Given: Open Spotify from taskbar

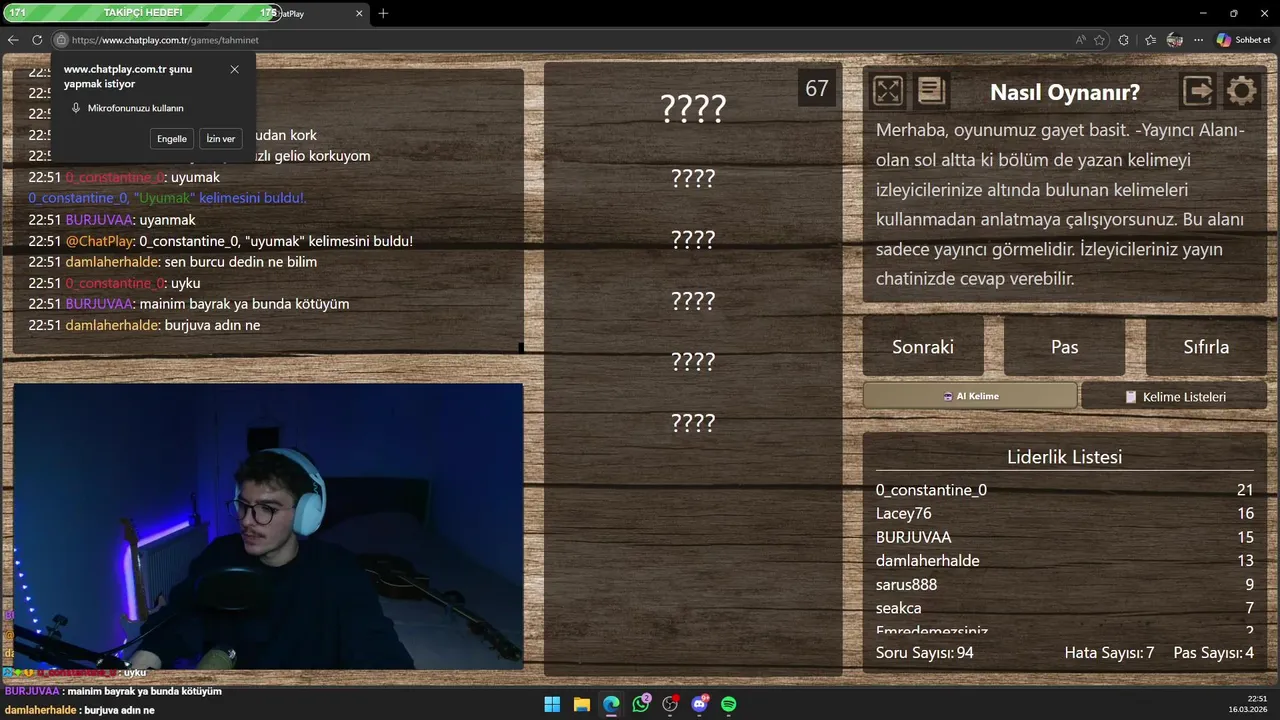Looking at the screenshot, I should pyautogui.click(x=729, y=704).
